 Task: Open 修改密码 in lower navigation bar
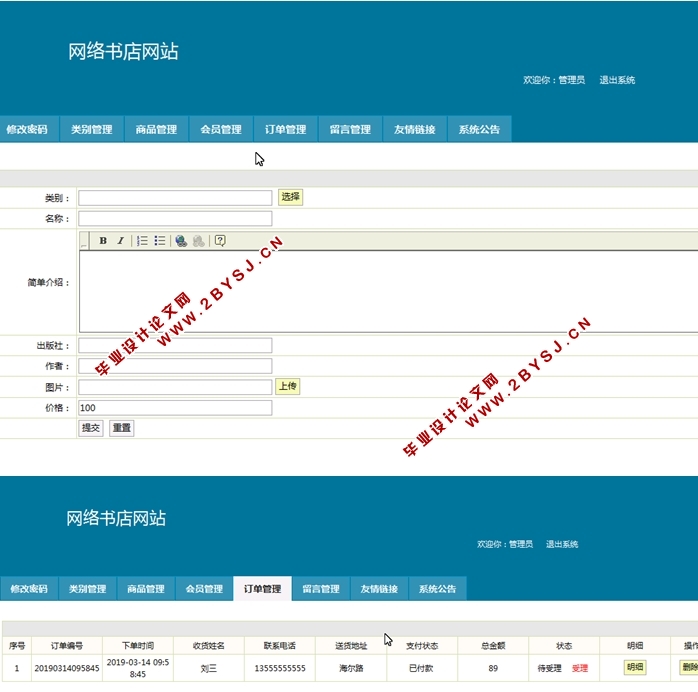point(29,589)
